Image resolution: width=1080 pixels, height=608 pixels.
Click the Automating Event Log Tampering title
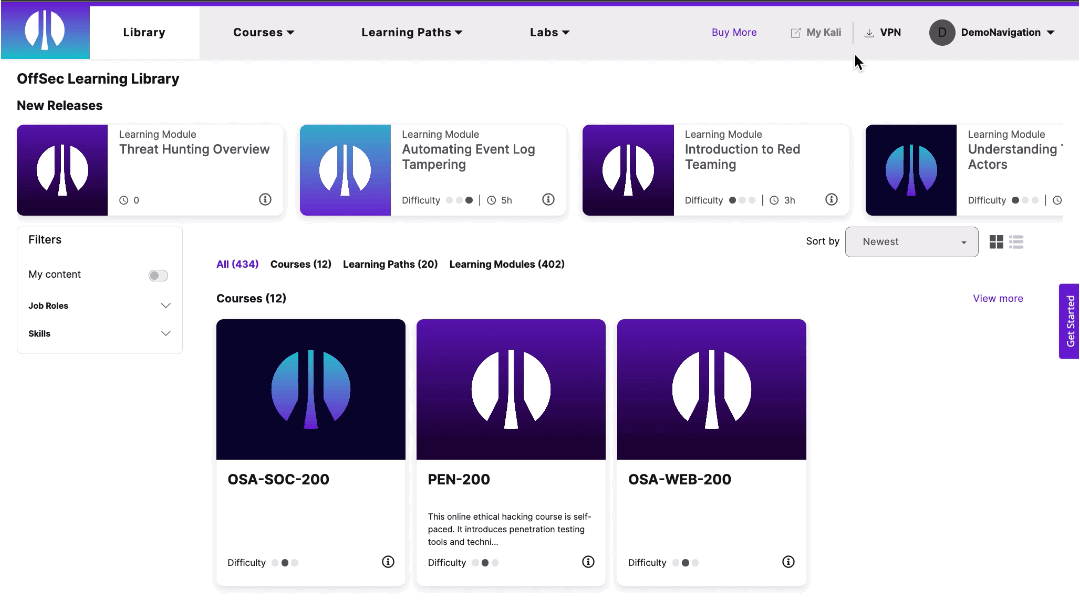(x=468, y=157)
